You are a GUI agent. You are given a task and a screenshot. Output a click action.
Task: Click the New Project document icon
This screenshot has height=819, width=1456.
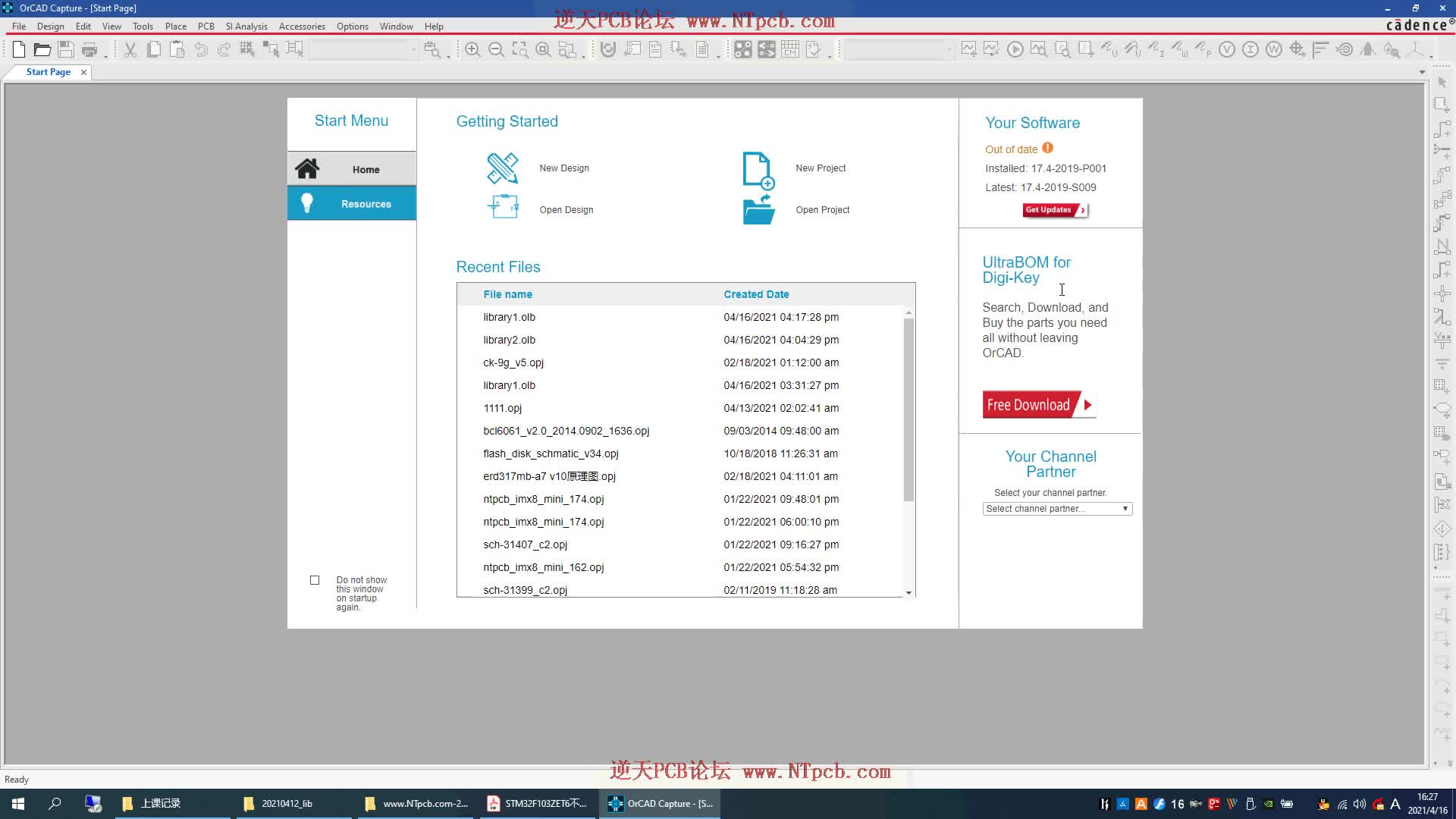coord(758,170)
